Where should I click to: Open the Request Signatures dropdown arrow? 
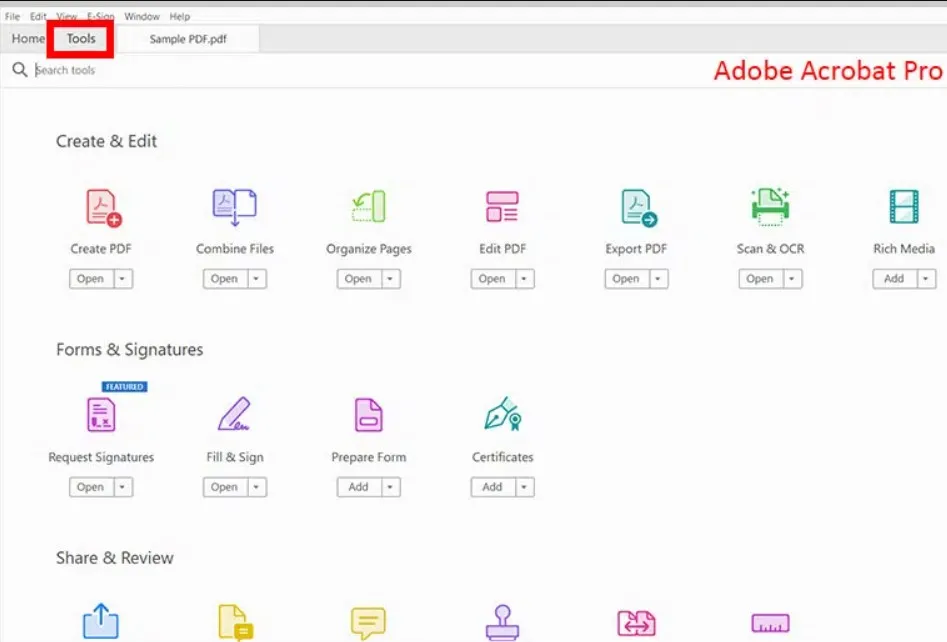tap(123, 487)
